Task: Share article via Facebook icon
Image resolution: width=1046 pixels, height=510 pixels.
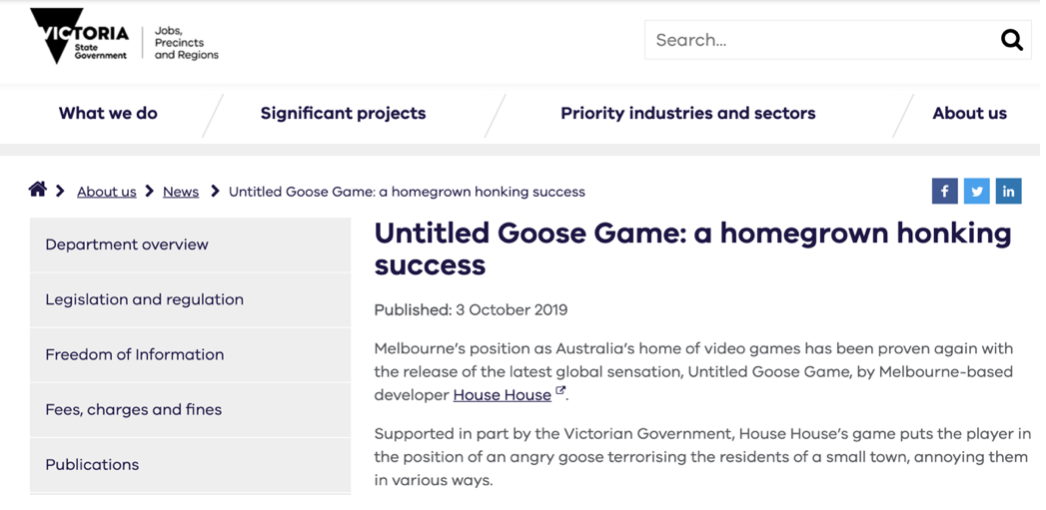Action: pyautogui.click(x=945, y=191)
